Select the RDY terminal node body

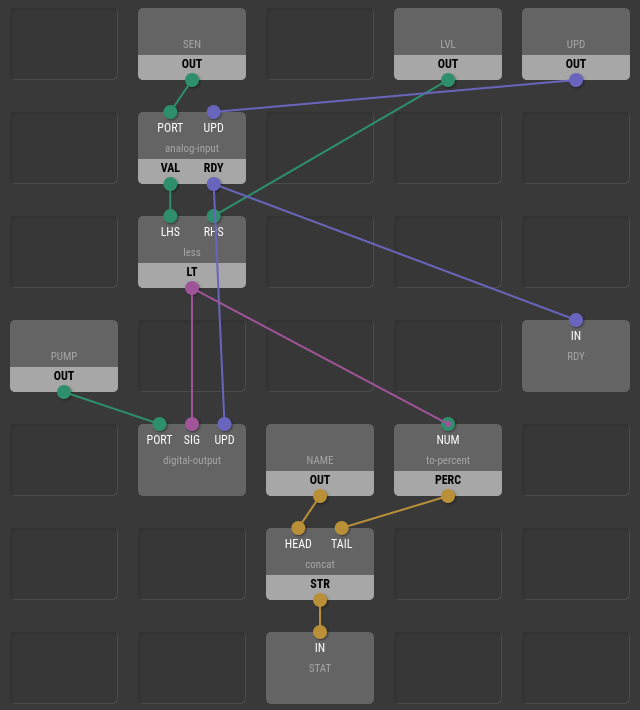point(576,360)
